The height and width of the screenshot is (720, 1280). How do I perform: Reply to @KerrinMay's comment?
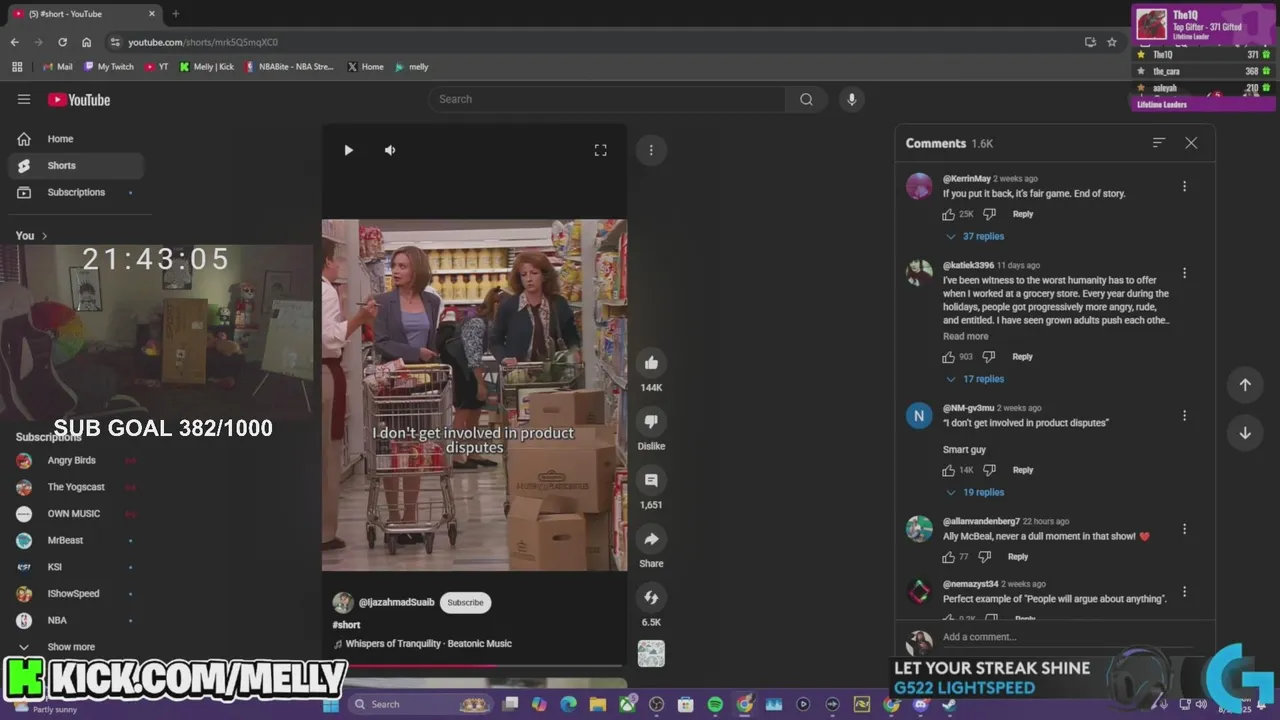coord(1023,214)
